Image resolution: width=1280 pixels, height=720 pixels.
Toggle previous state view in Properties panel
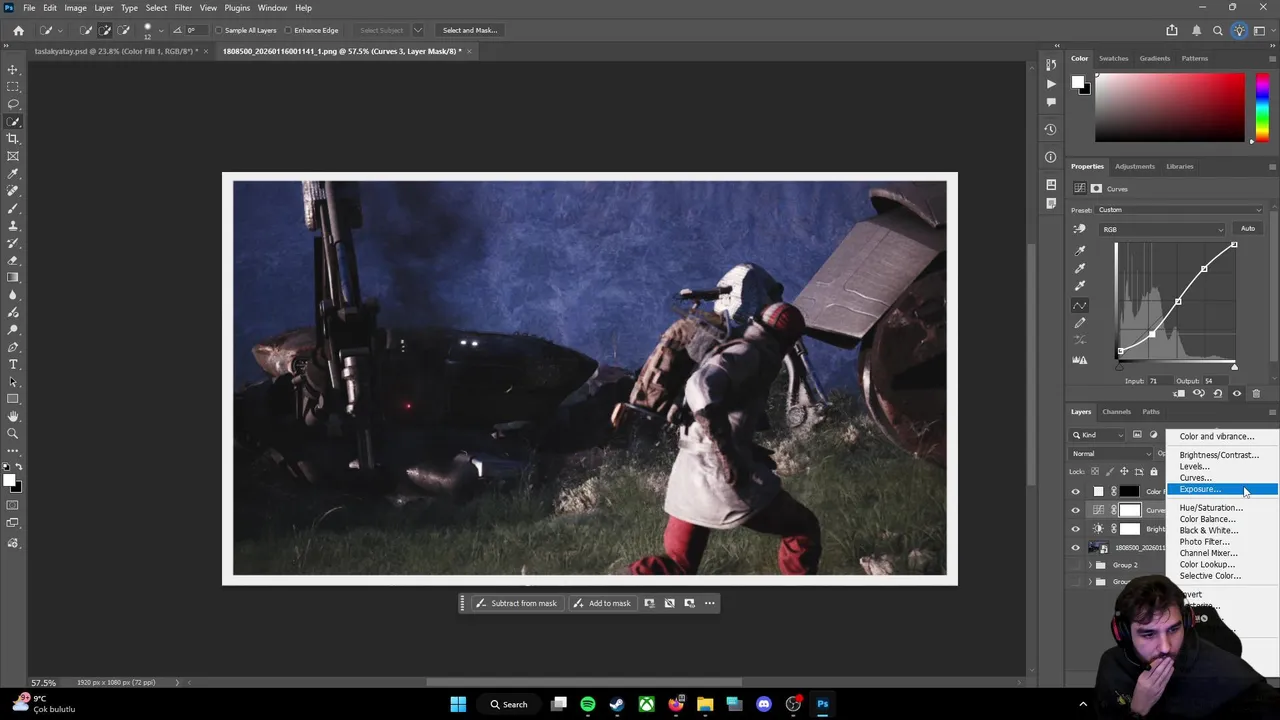tap(1198, 393)
